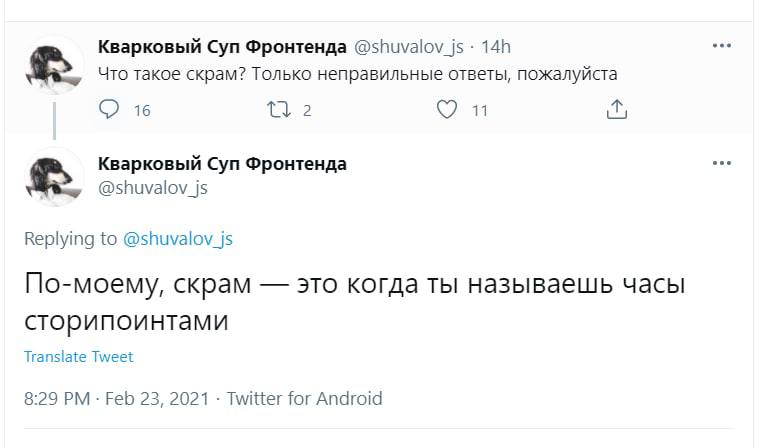Click the @shuvalov_js mention after Replying to

(178, 238)
